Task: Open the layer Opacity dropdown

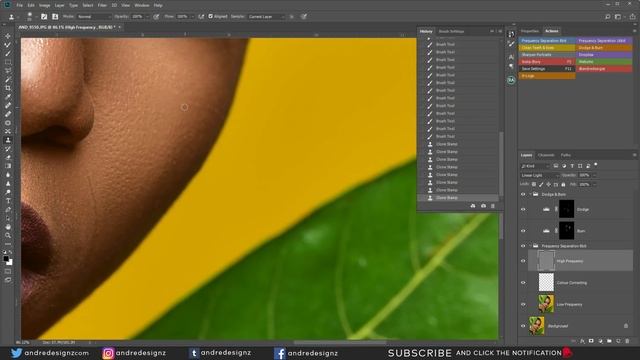Action: click(x=595, y=175)
